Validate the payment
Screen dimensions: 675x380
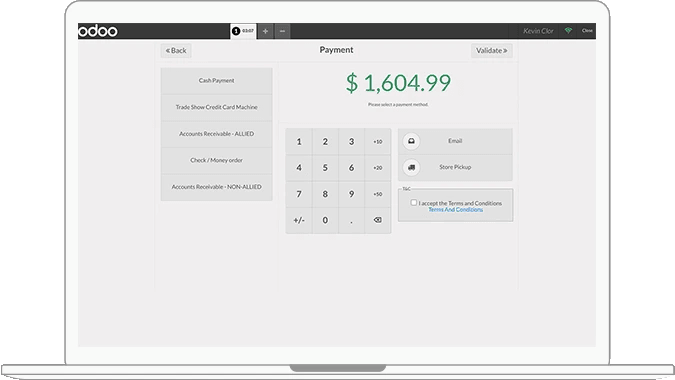click(x=492, y=50)
